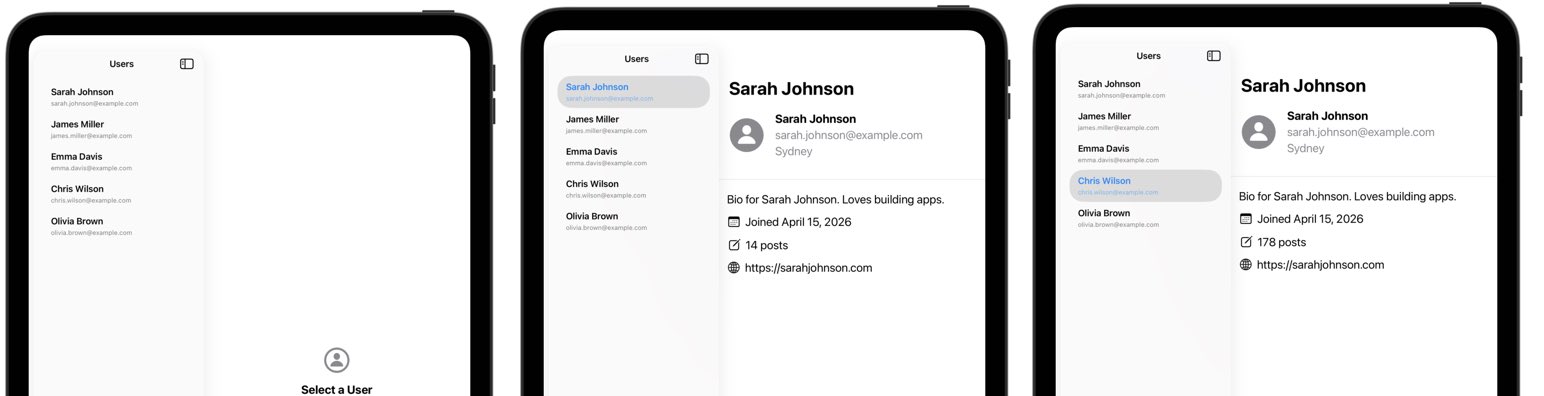
Task: Select James Miller in the right iPad list
Action: [x=1146, y=121]
